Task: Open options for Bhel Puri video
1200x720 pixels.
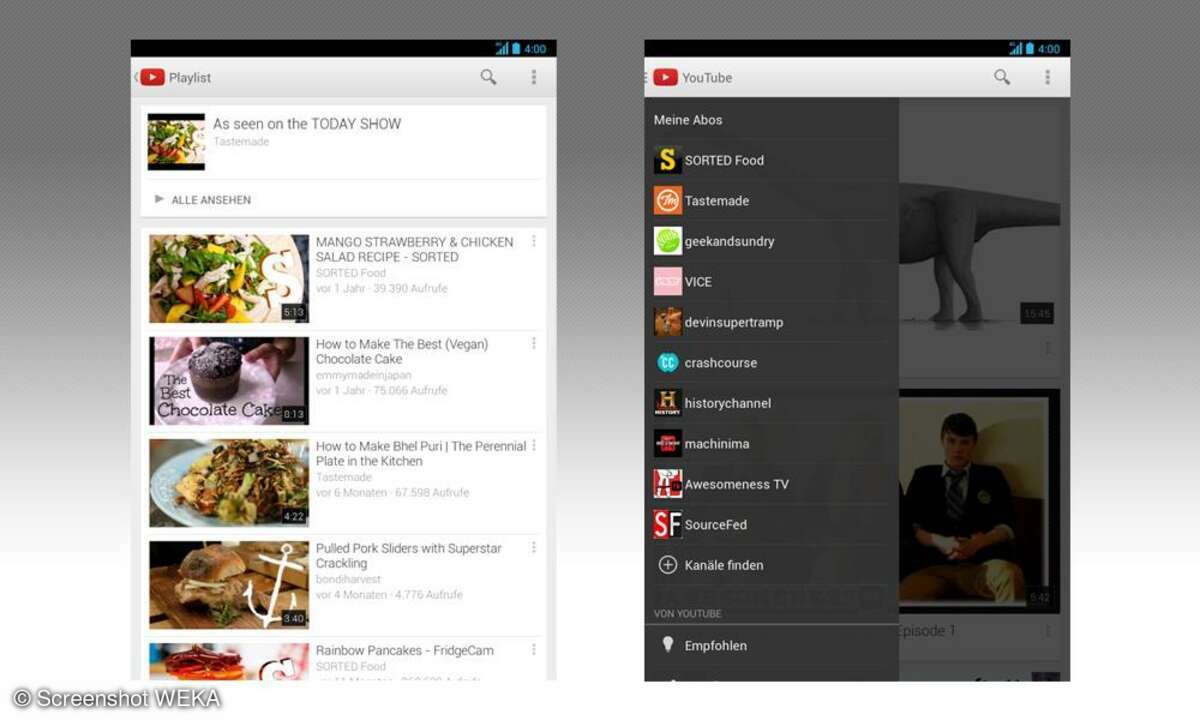Action: (x=534, y=445)
